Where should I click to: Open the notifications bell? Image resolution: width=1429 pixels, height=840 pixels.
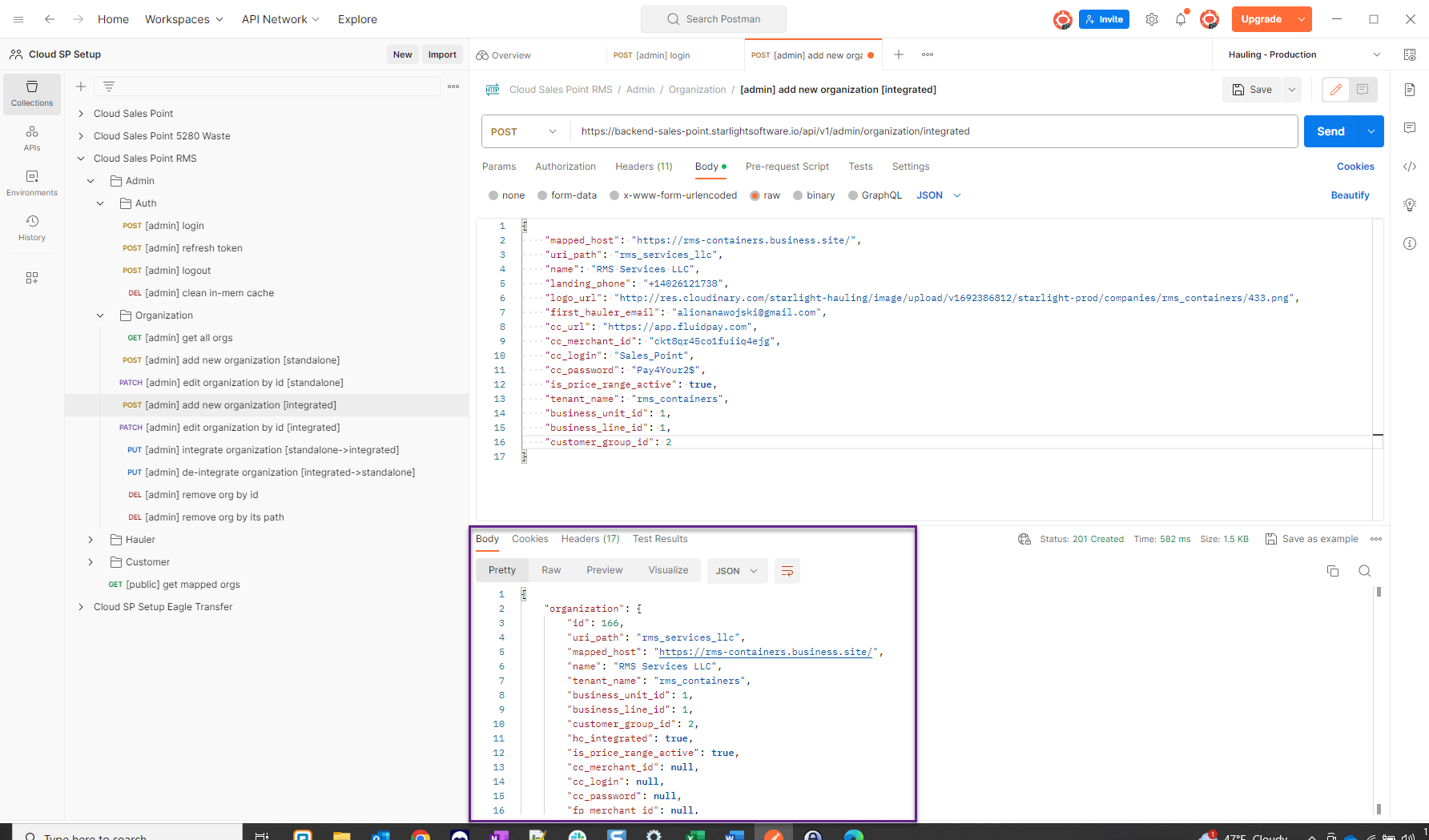tap(1181, 19)
